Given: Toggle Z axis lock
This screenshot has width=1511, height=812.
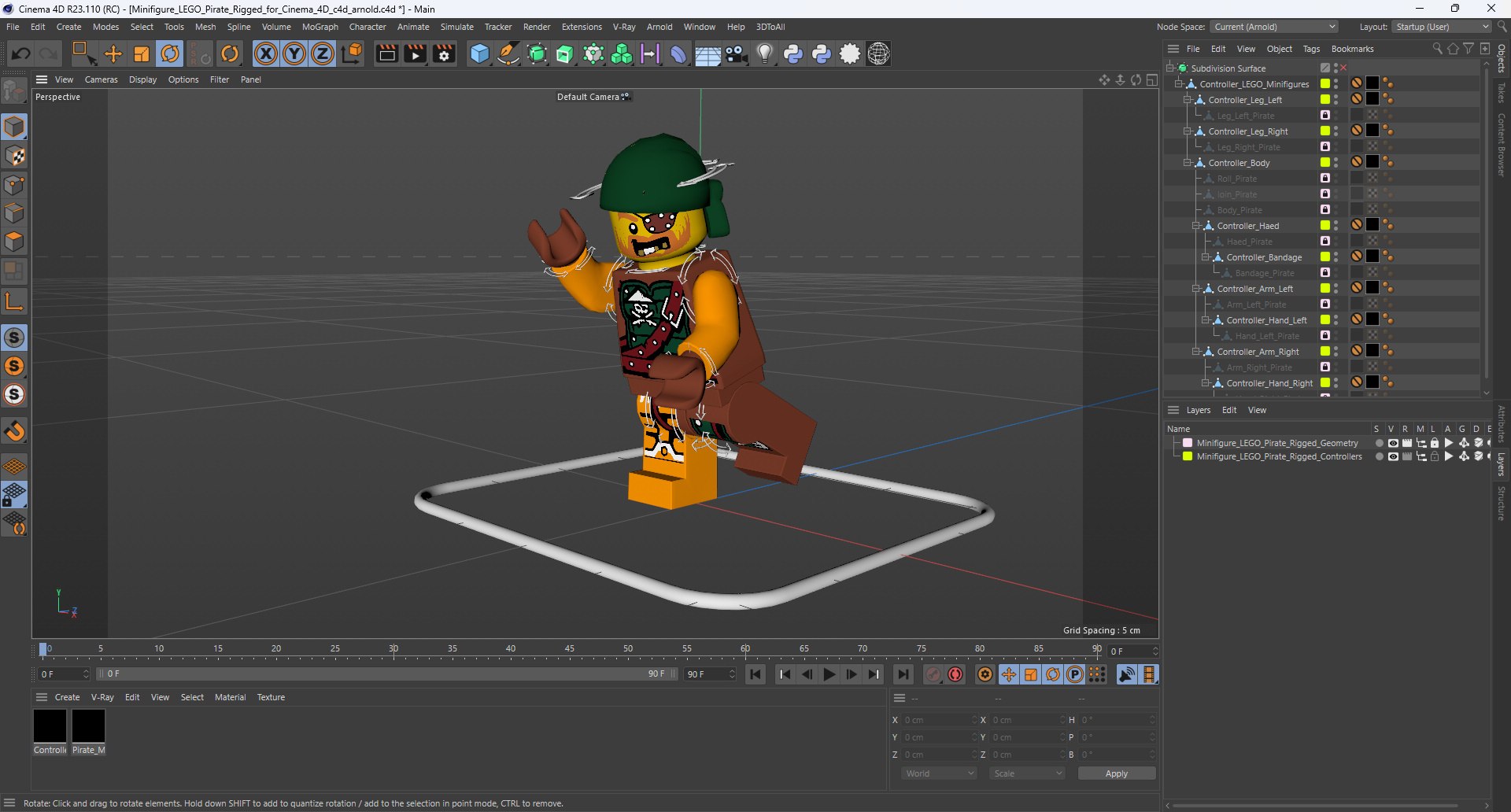Looking at the screenshot, I should click(323, 54).
